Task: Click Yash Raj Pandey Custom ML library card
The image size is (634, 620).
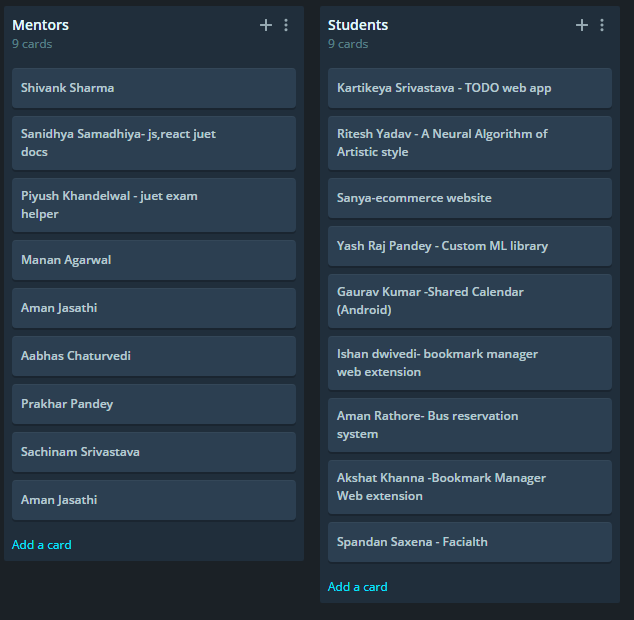Action: (x=470, y=246)
